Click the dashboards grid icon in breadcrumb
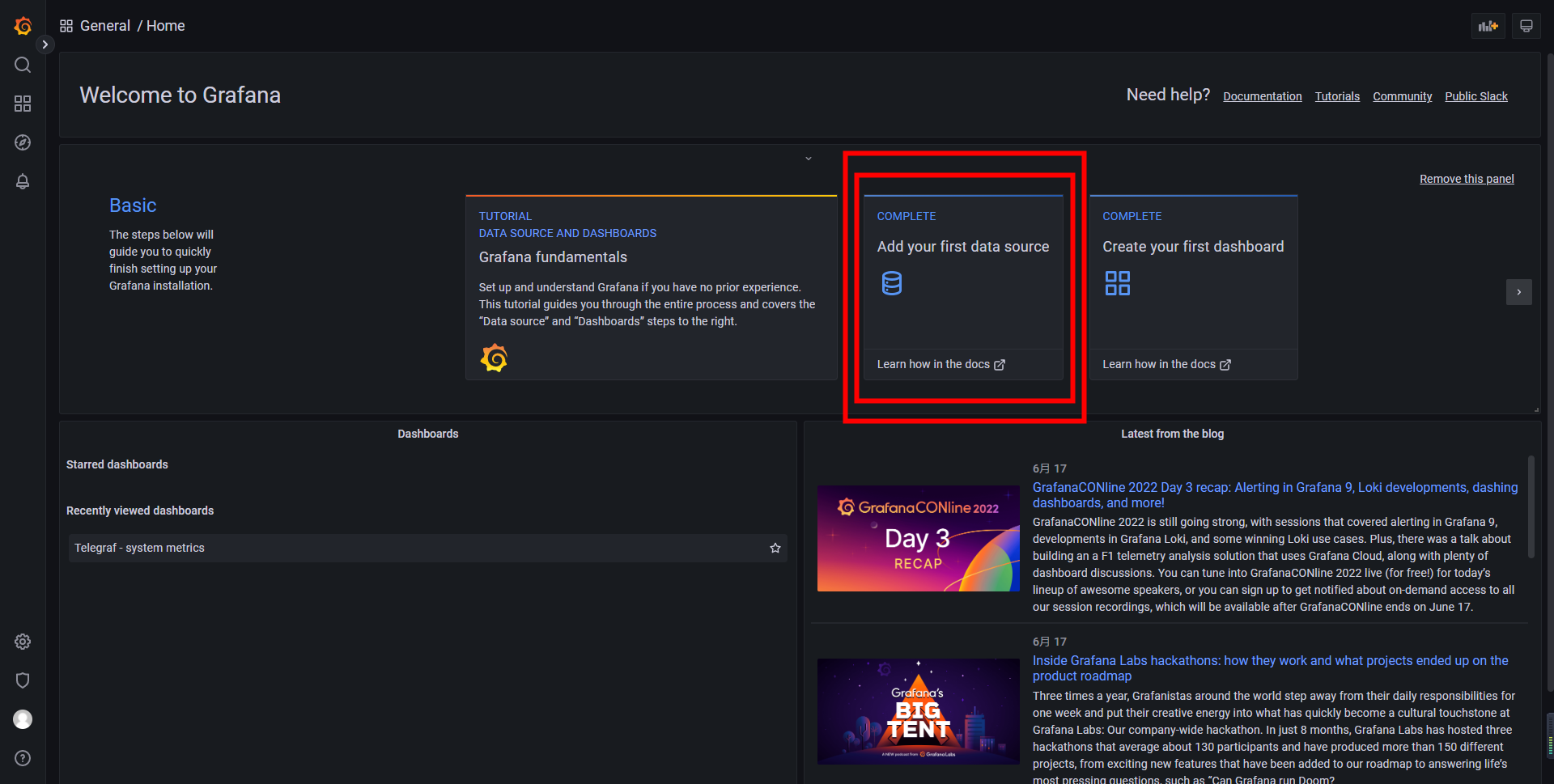The width and height of the screenshot is (1554, 784). [66, 26]
